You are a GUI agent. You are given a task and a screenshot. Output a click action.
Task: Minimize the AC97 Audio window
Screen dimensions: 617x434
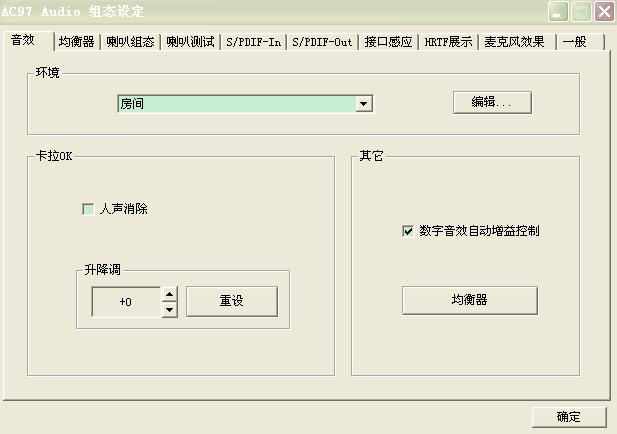tap(558, 11)
